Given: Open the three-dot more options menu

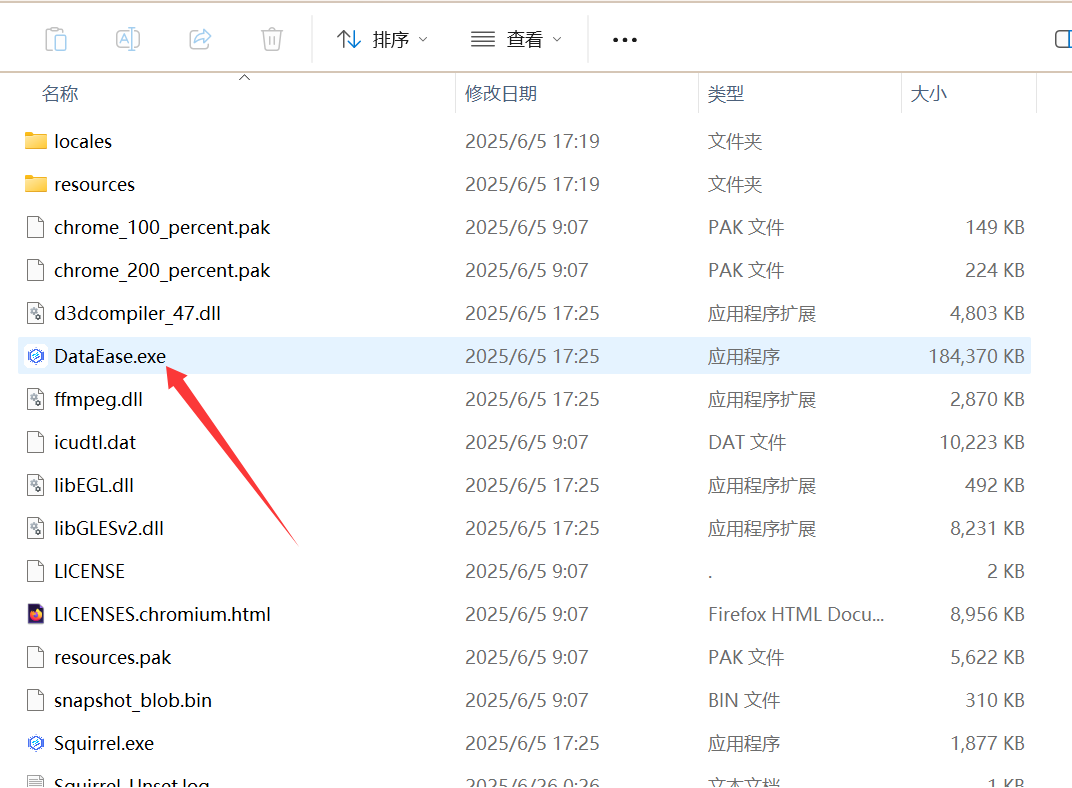Looking at the screenshot, I should (x=624, y=40).
